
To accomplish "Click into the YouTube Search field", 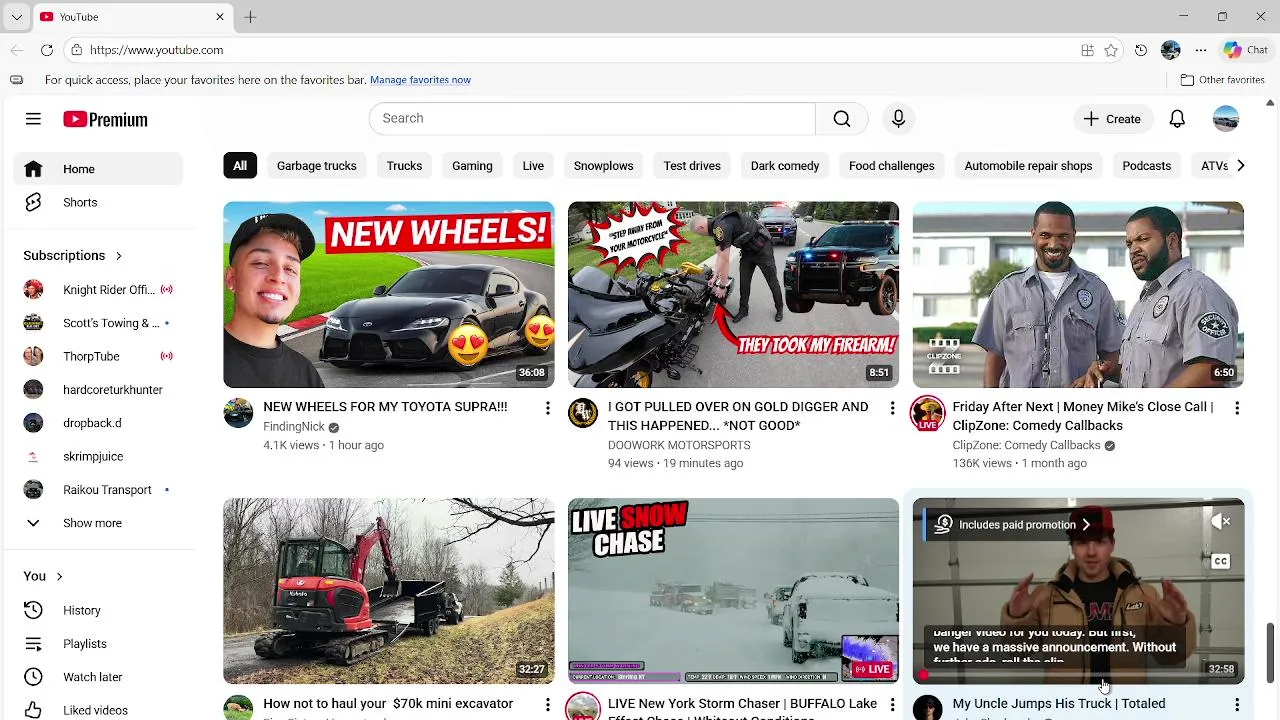I will [592, 119].
